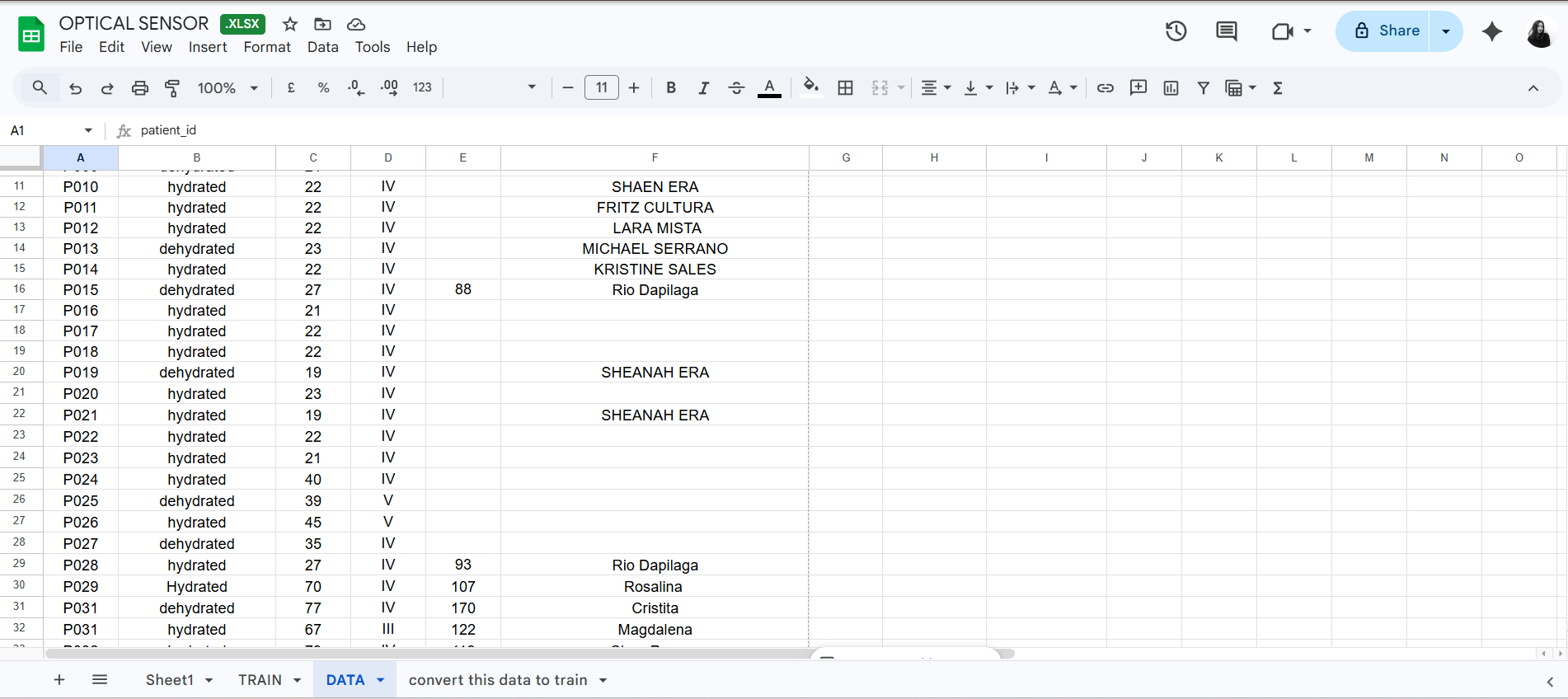Viewport: 1568px width, 699px height.
Task: Open the Help menu
Action: point(421,47)
